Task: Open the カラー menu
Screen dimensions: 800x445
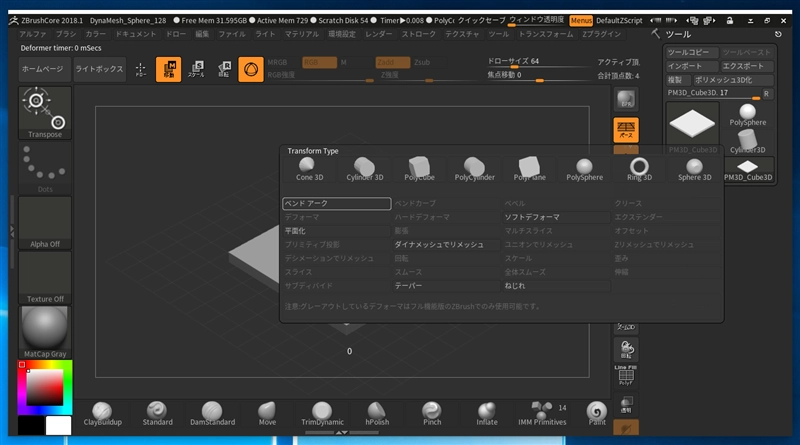Action: point(95,34)
